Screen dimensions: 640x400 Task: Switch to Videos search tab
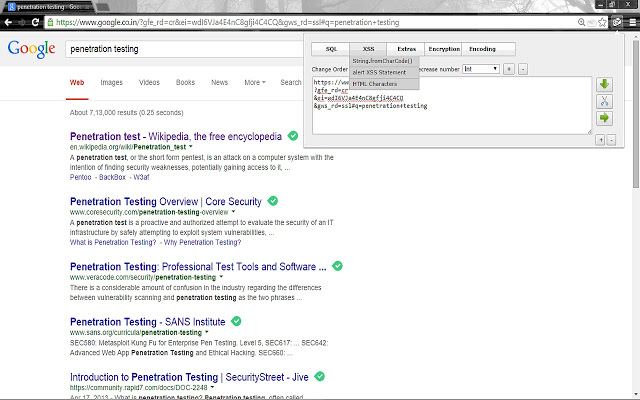coord(149,82)
